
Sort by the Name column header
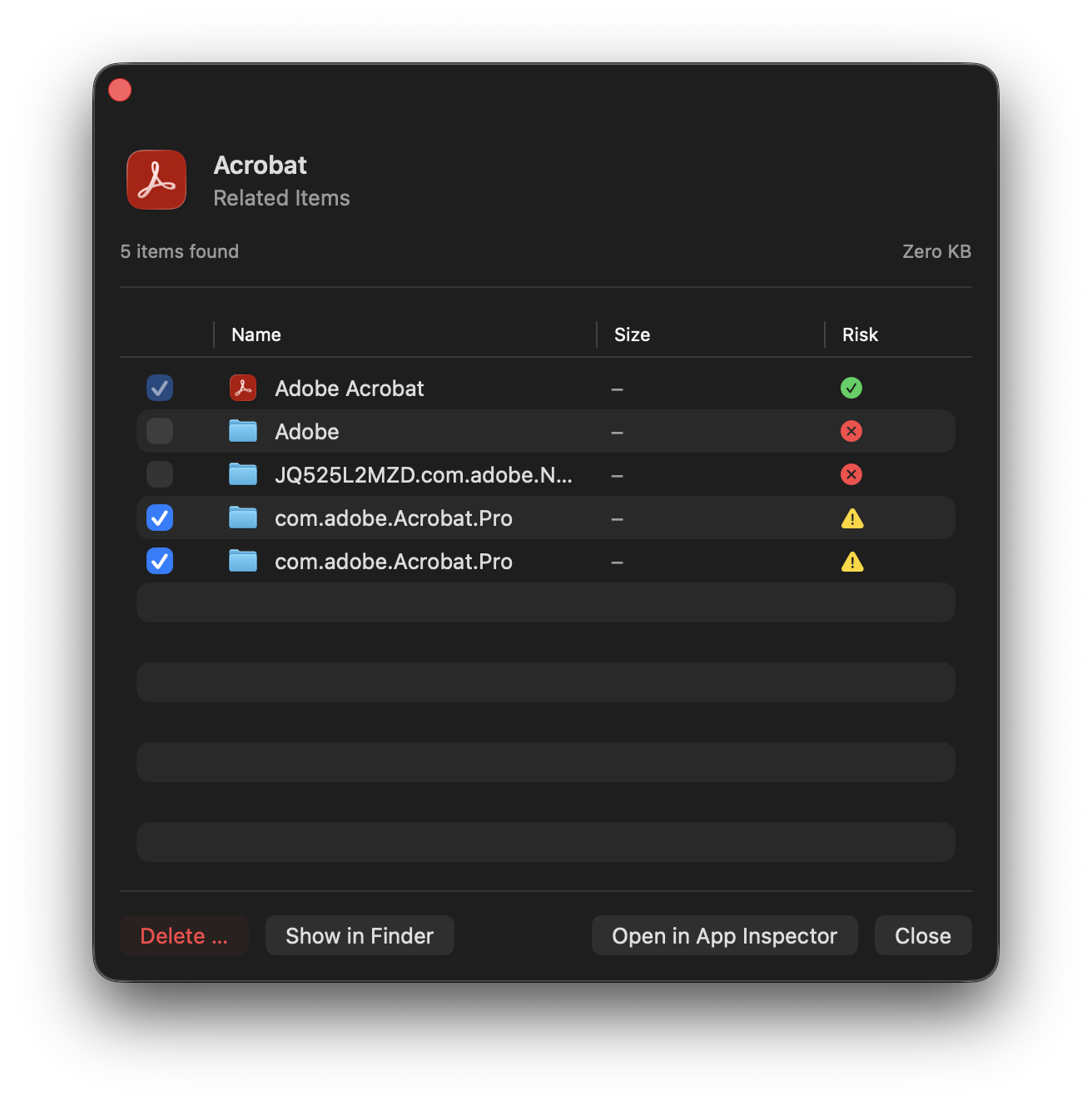tap(256, 334)
